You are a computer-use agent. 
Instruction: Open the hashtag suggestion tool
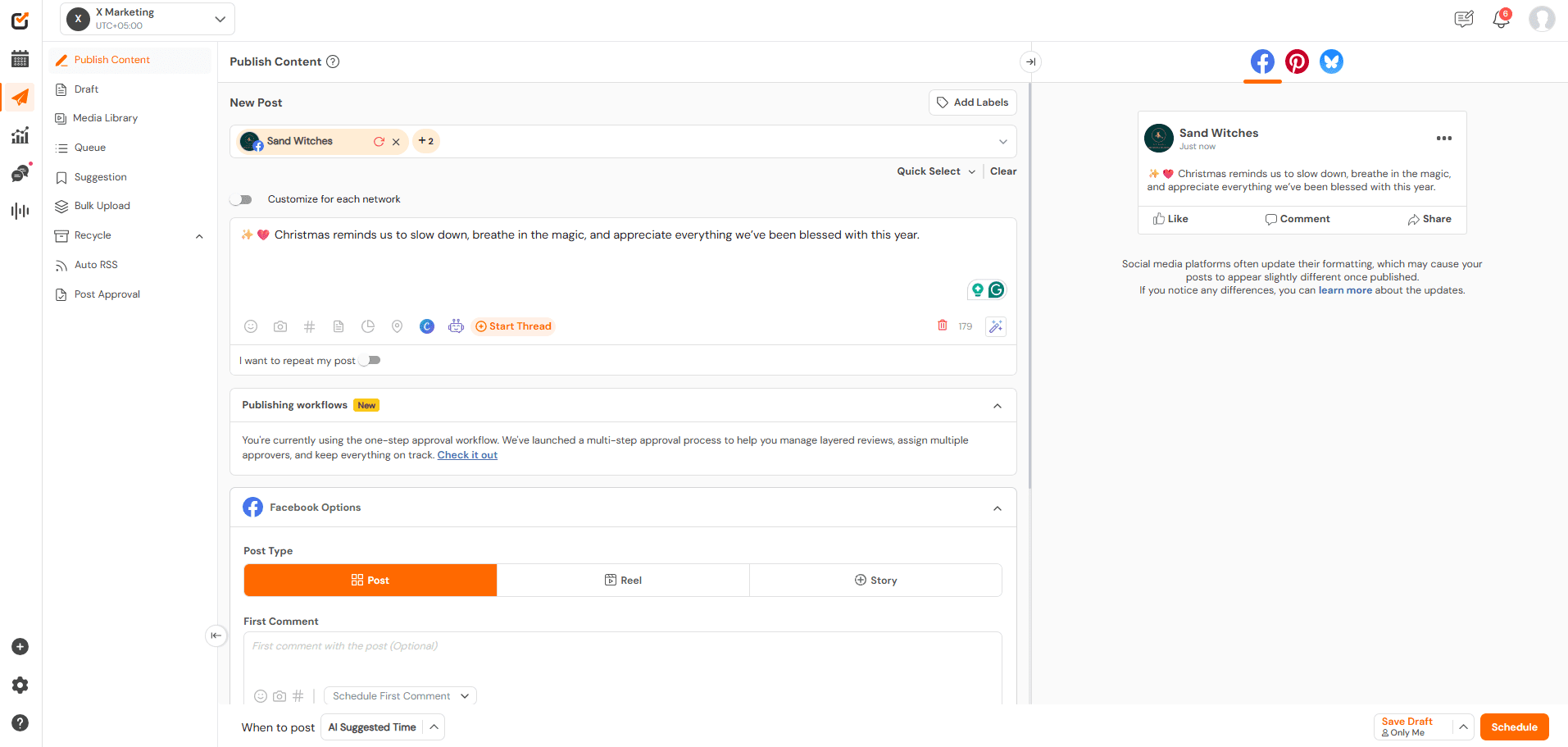309,326
